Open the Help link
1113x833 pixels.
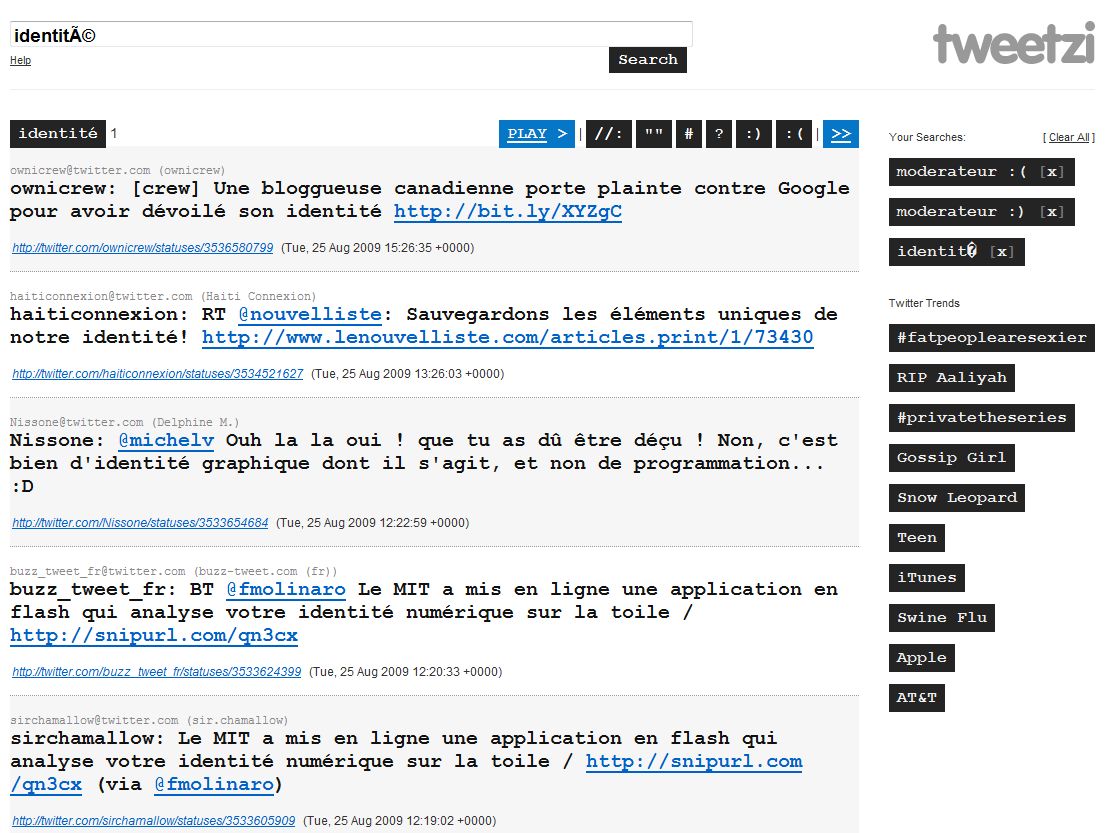tap(20, 60)
